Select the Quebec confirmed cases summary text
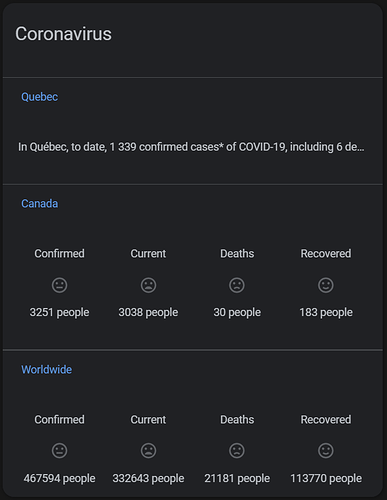The width and height of the screenshot is (387, 500). point(191,147)
